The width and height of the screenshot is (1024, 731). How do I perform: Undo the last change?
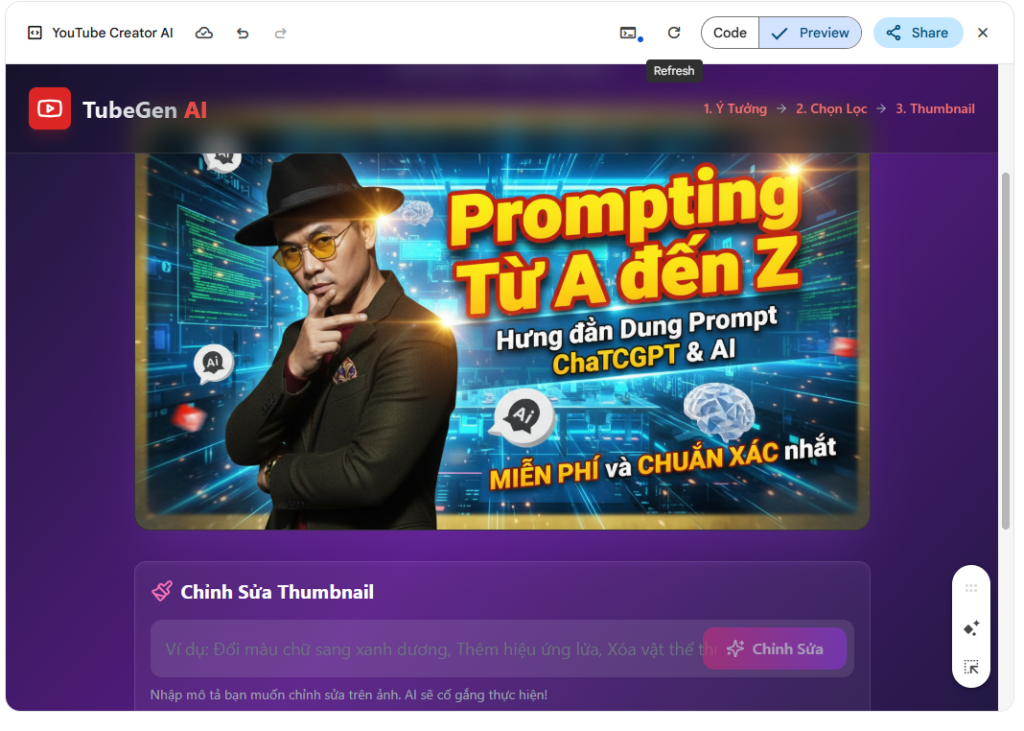click(x=243, y=33)
